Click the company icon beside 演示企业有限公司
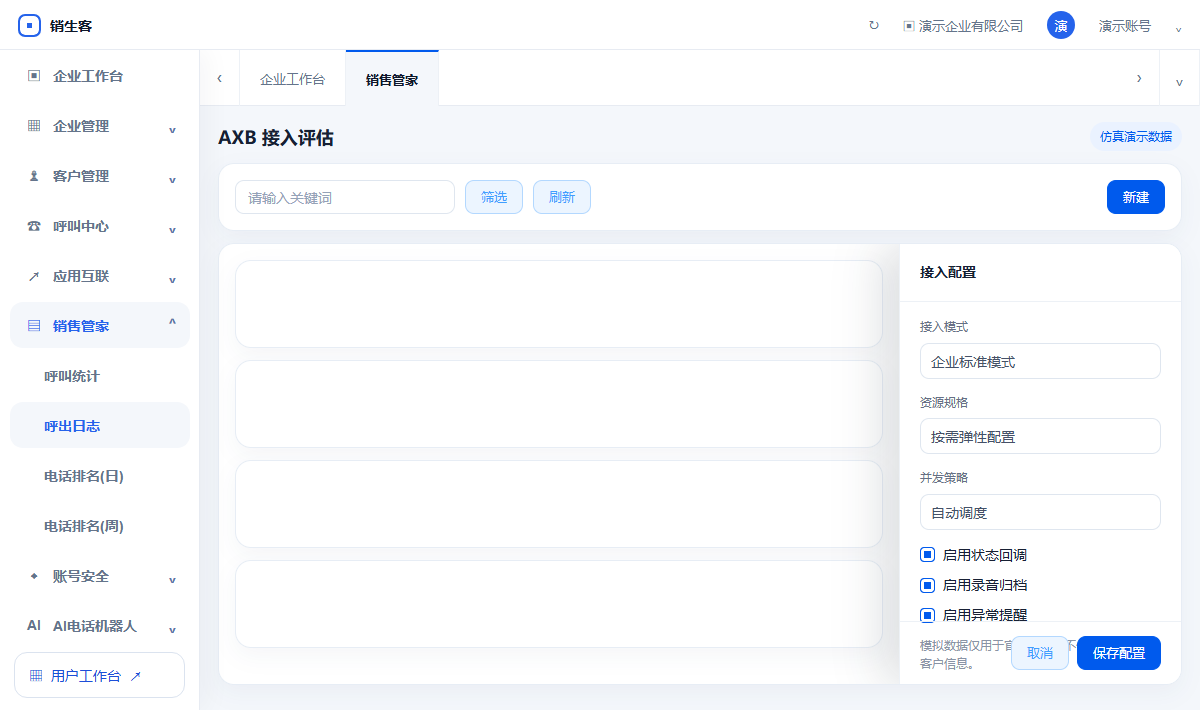1200x710 pixels. coord(908,26)
